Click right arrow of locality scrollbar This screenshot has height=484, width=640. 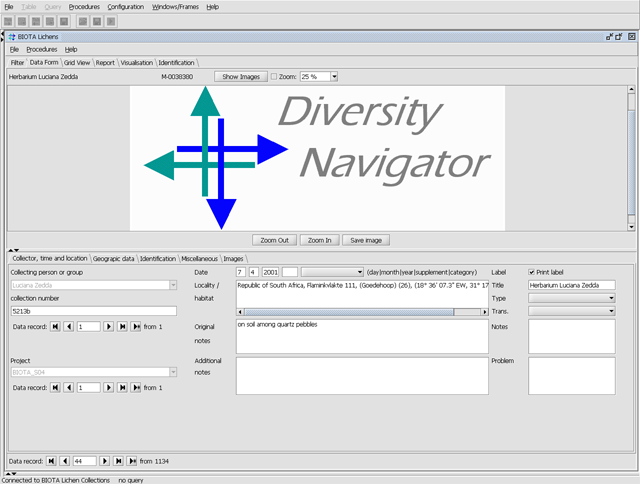484,312
